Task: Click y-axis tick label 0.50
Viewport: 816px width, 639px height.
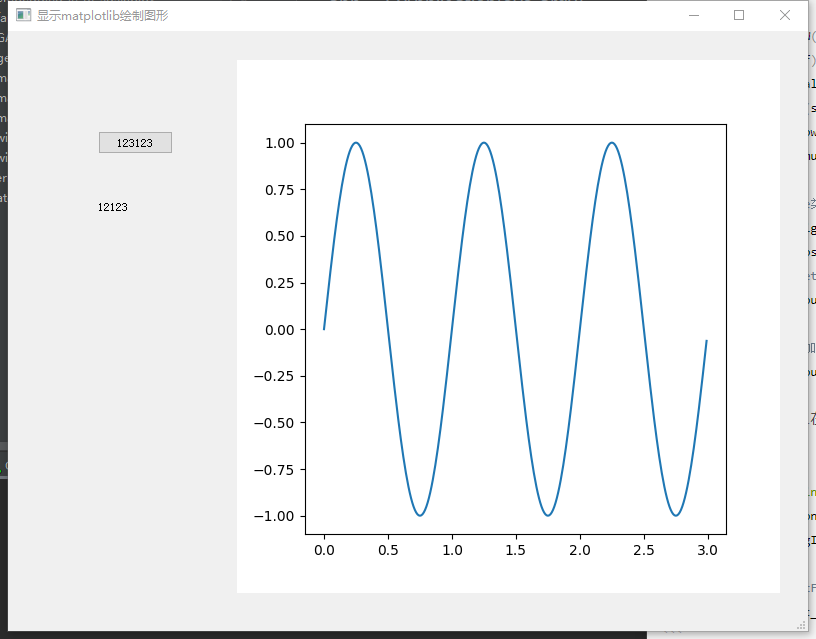Action: 279,236
